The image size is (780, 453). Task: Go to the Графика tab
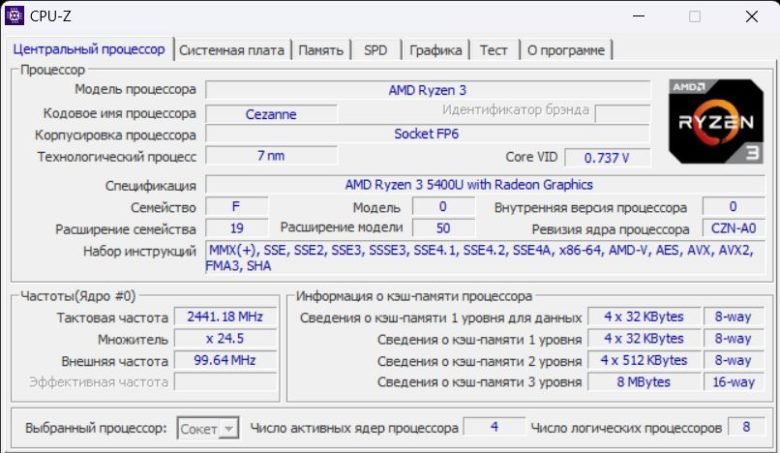click(x=435, y=50)
